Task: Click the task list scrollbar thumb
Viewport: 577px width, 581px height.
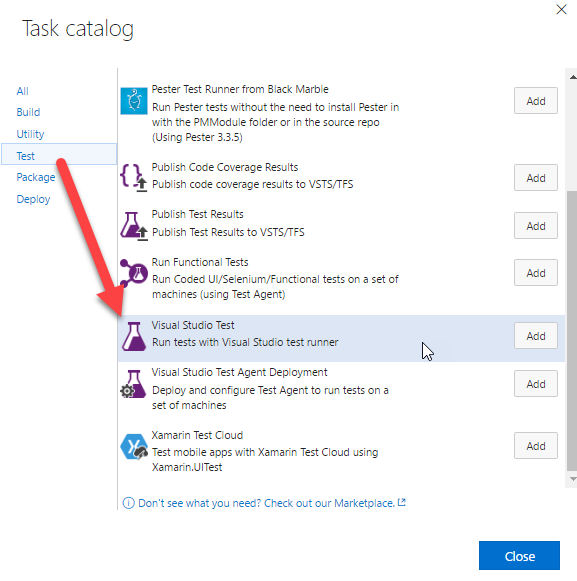Action: [572, 330]
